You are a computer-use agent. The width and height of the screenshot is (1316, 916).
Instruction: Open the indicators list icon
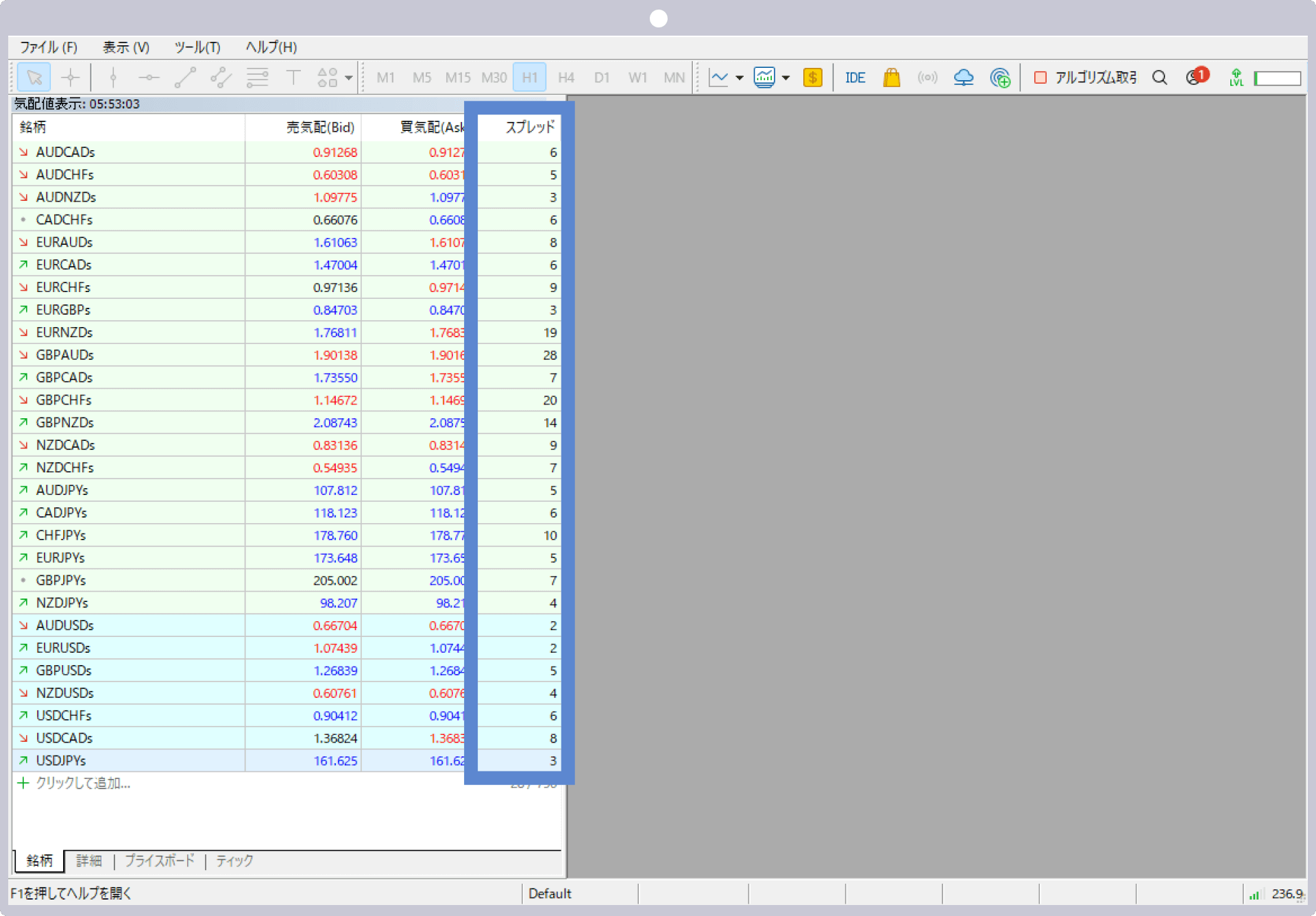click(x=764, y=77)
